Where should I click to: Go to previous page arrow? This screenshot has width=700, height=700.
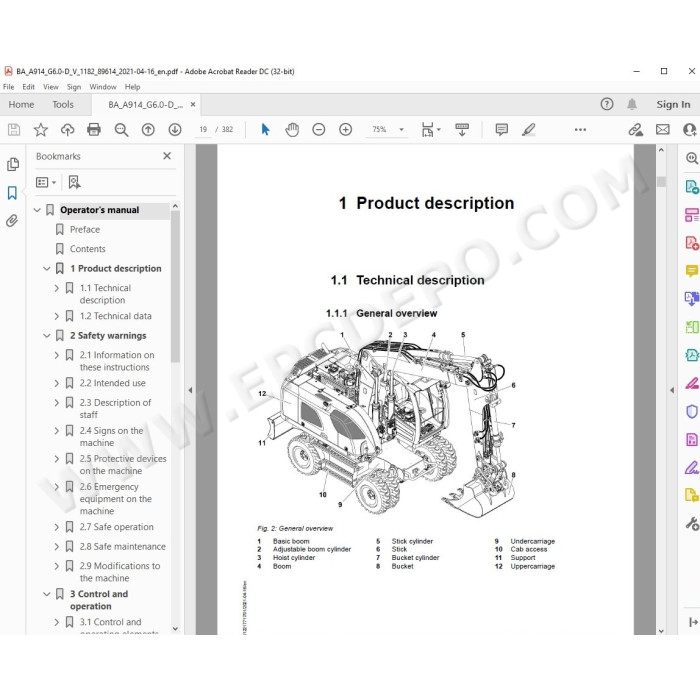click(148, 130)
